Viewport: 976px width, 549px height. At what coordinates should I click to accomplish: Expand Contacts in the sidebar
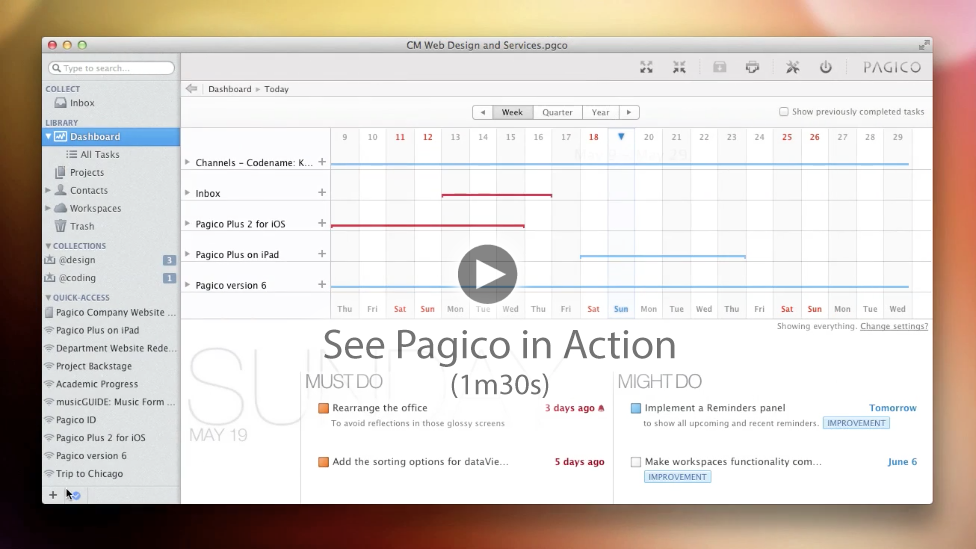click(48, 190)
